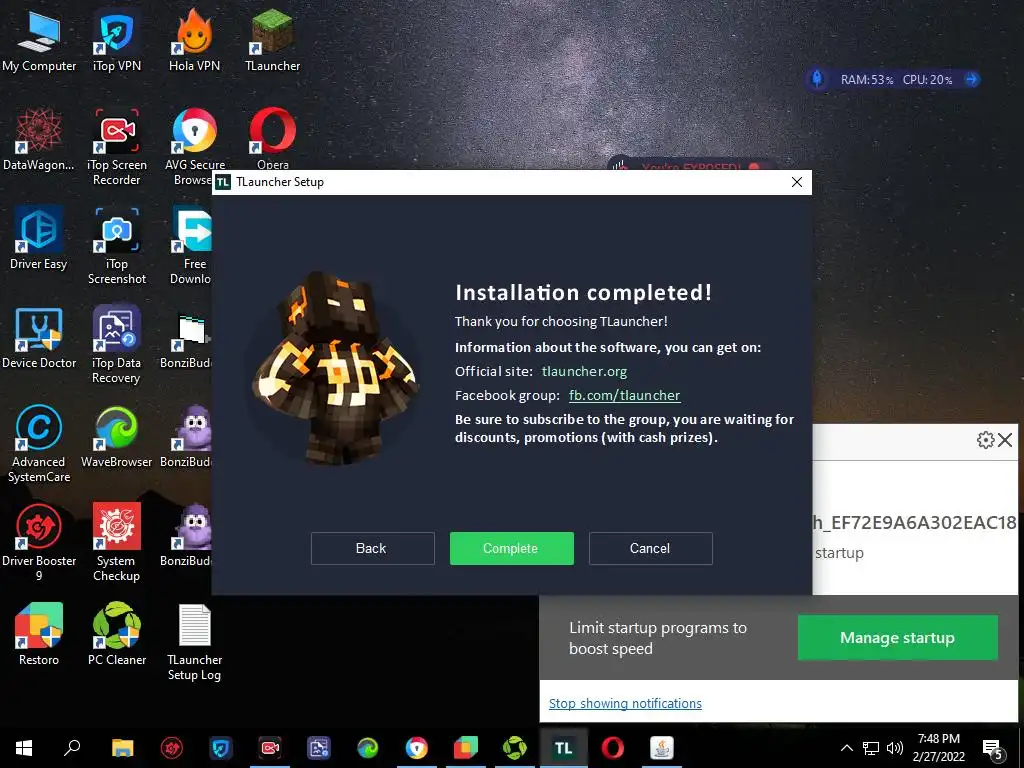Viewport: 1024px width, 768px height.
Task: Launch iTop Screenshot desktop icon
Action: point(117,246)
